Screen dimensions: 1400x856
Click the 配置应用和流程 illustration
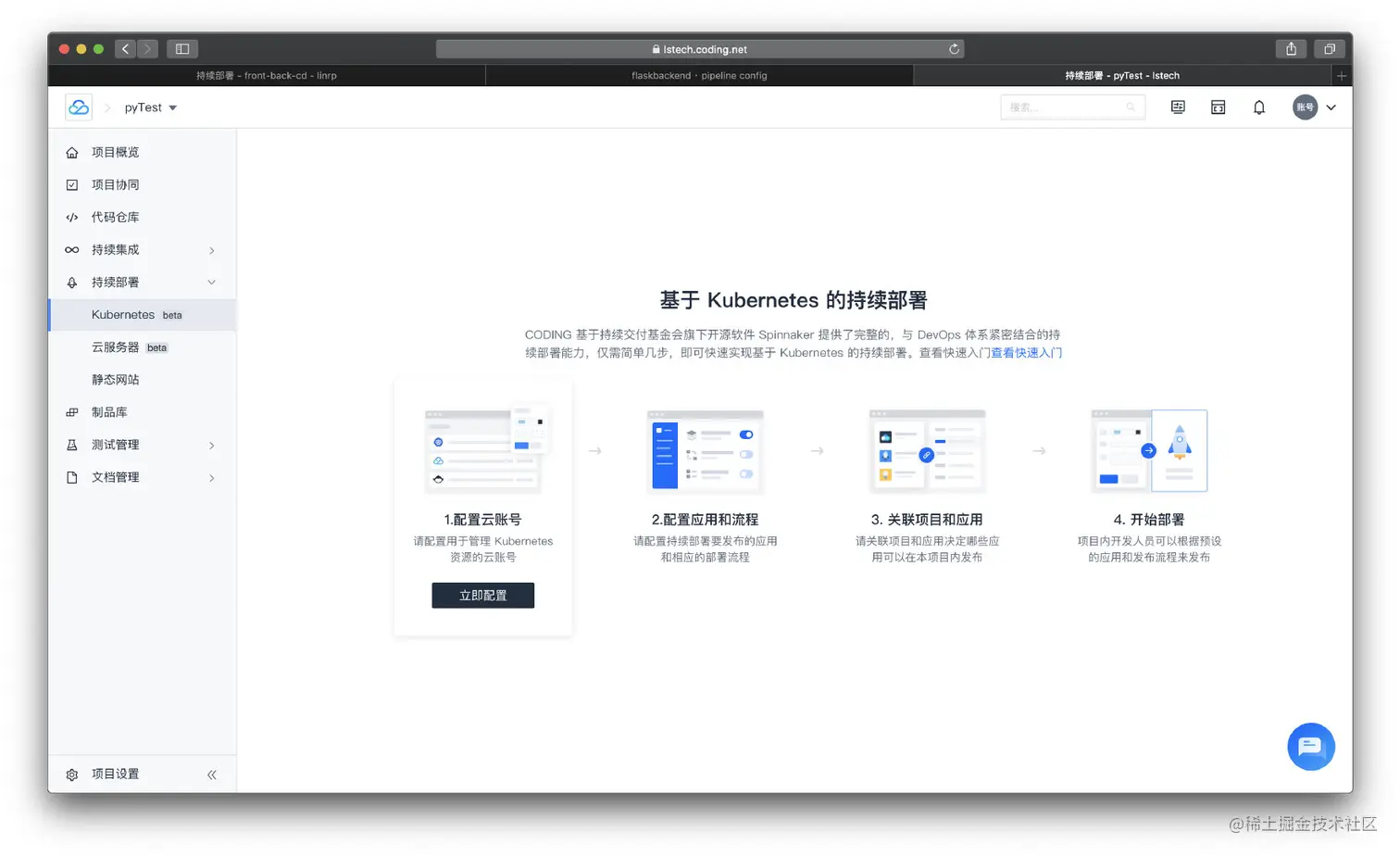[706, 450]
